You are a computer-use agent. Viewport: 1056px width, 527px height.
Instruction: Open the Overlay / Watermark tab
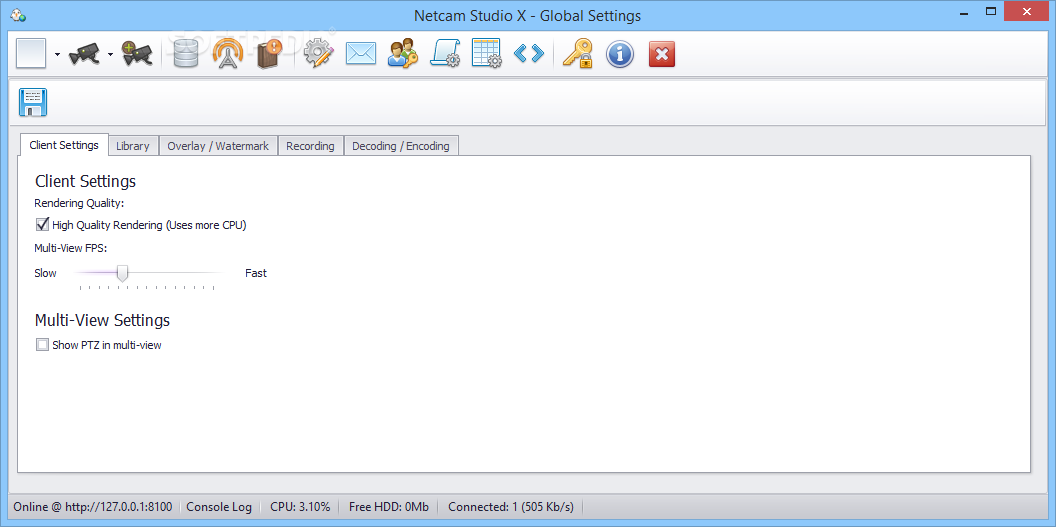click(x=218, y=145)
